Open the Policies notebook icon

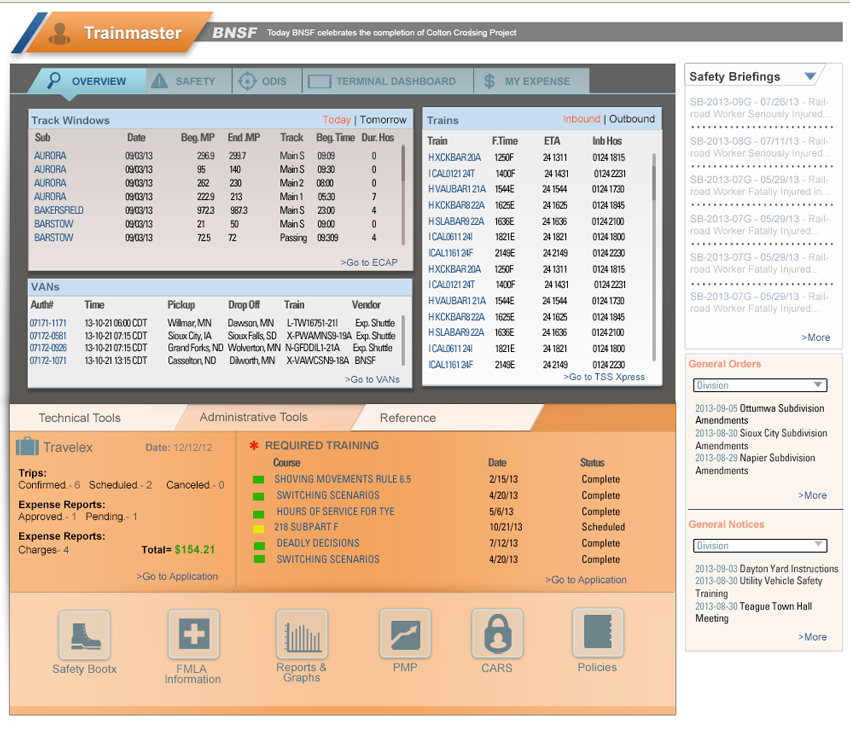click(597, 633)
